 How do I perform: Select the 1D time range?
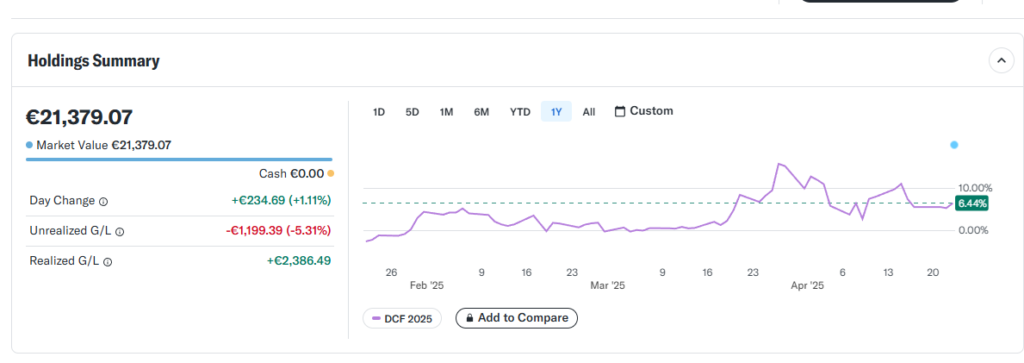379,112
